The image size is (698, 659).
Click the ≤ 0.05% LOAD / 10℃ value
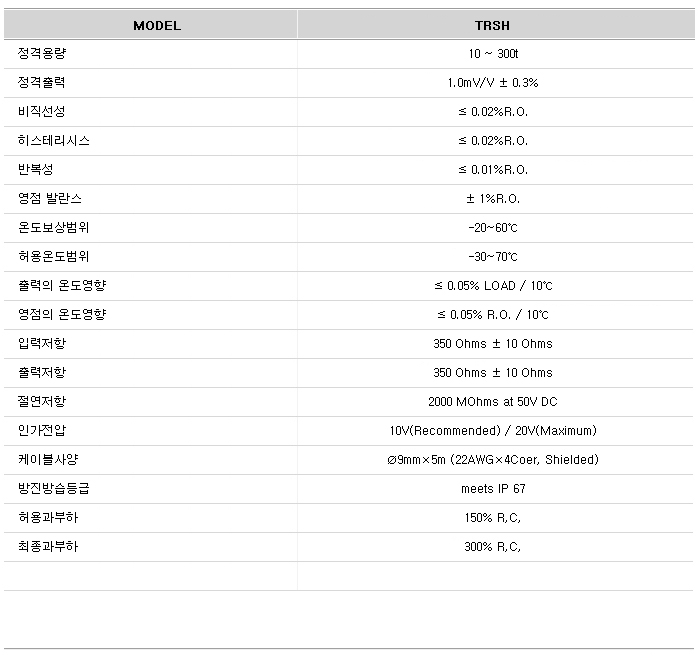point(492,286)
